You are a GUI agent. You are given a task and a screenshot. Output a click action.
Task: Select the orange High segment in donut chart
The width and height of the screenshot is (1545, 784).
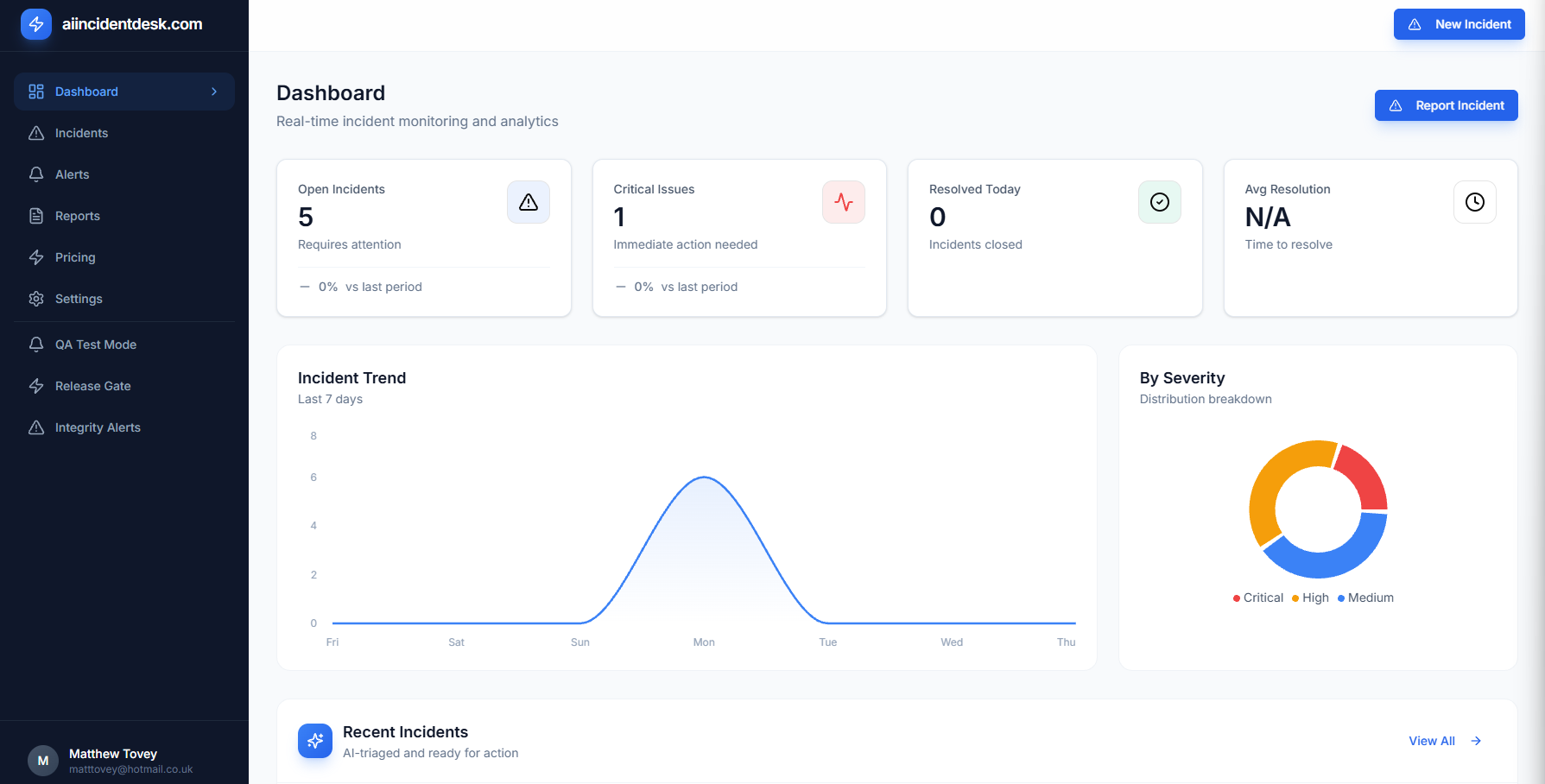(x=1276, y=488)
